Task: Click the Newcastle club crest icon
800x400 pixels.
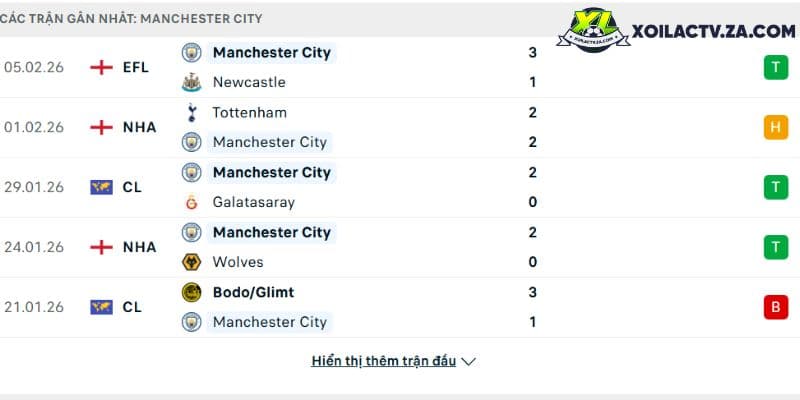Action: point(191,82)
